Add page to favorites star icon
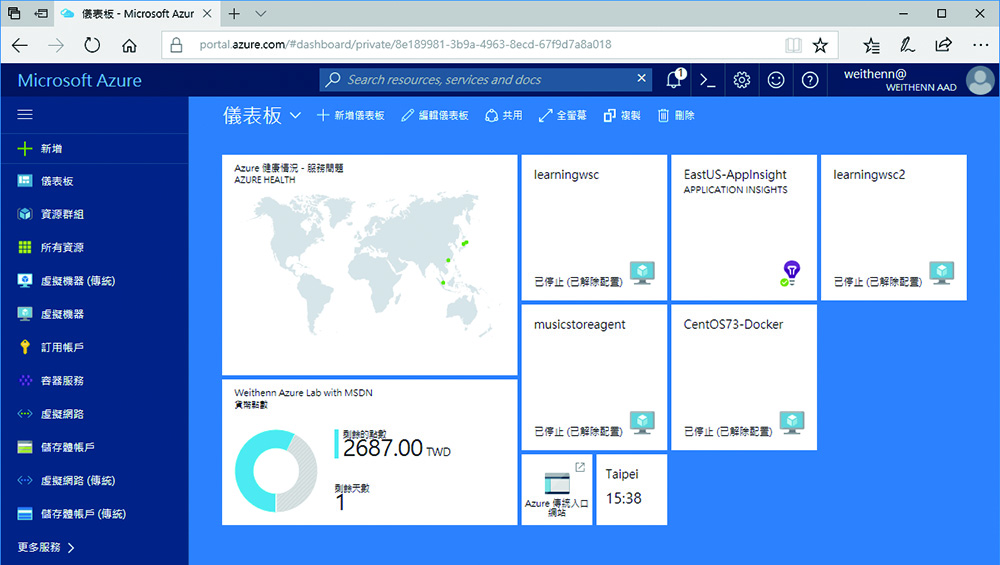The width and height of the screenshot is (1000, 565). pos(820,45)
